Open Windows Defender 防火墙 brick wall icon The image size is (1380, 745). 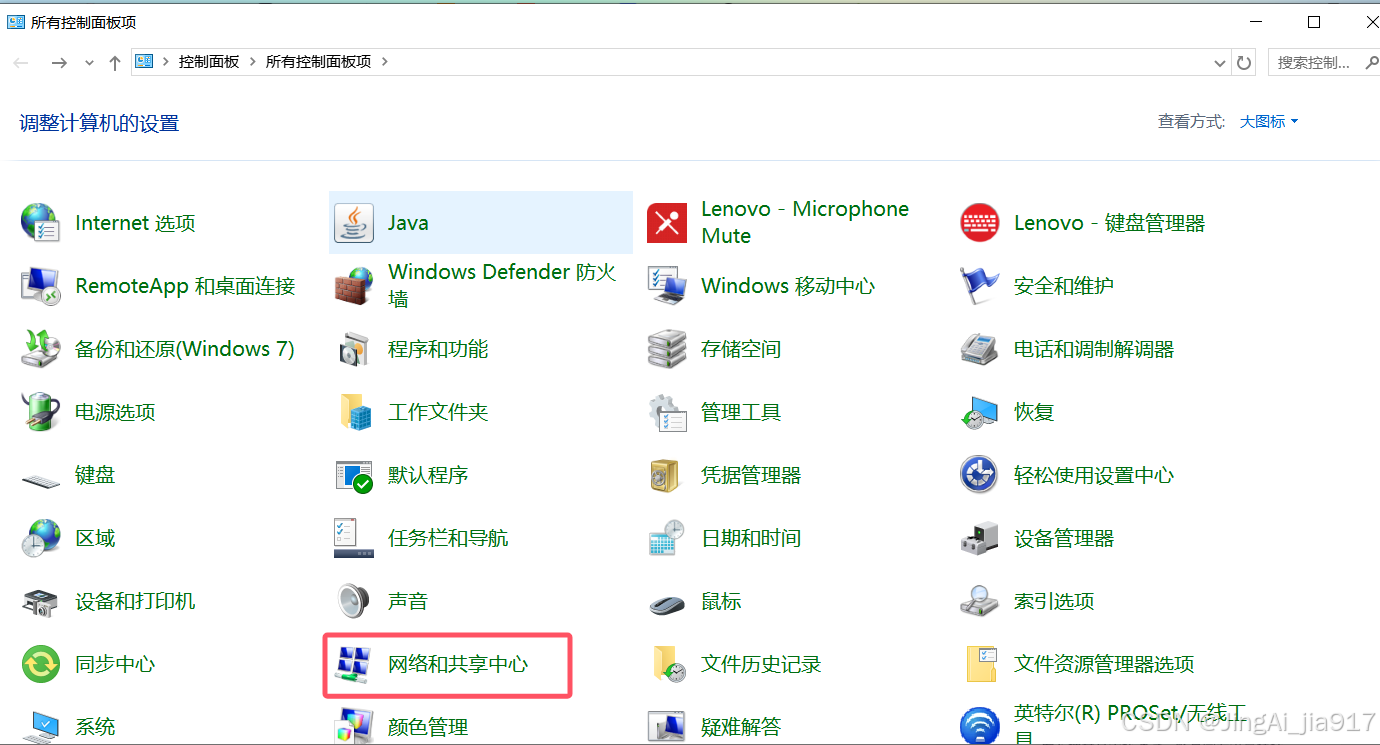pos(353,286)
